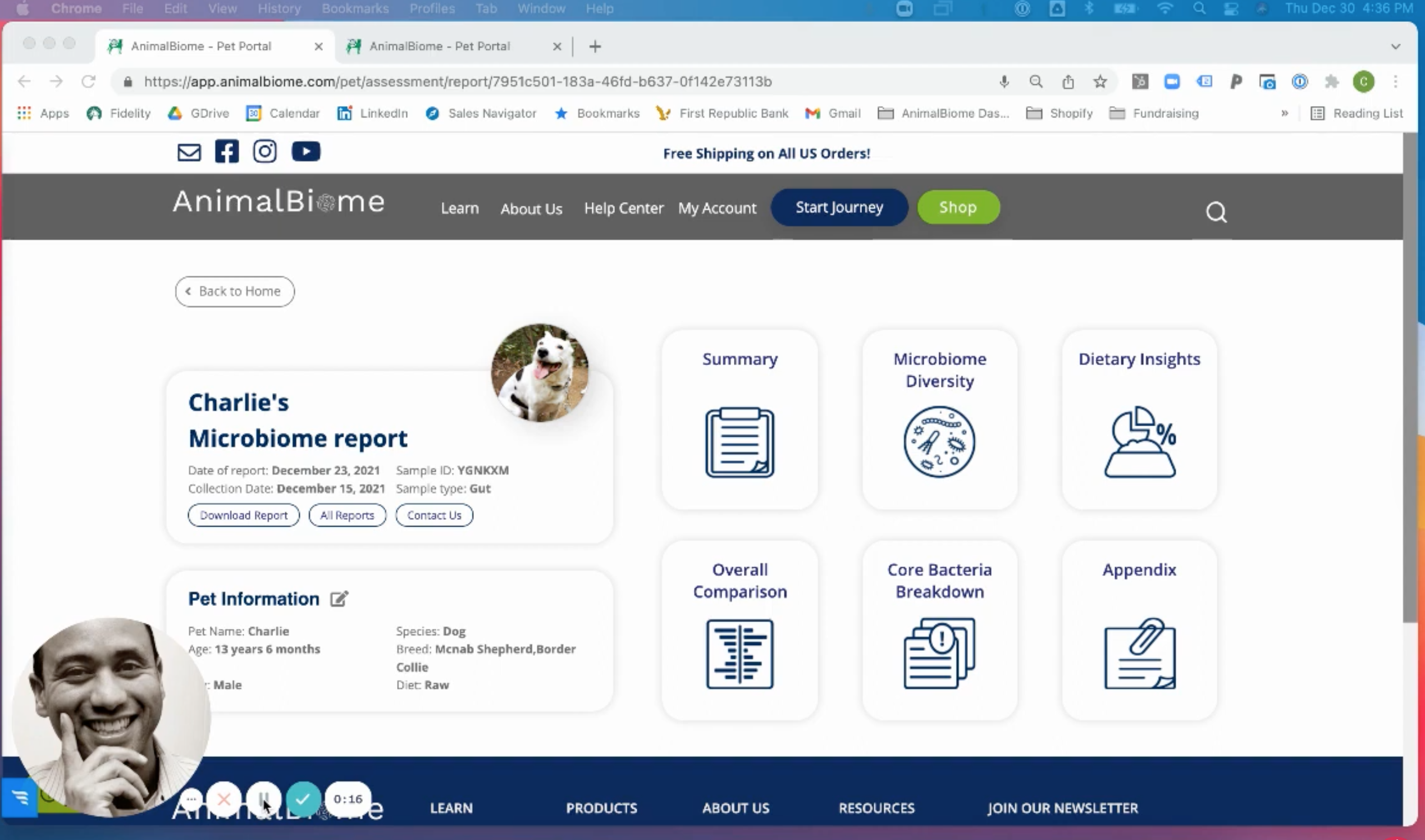Open Spotlight search in the menu bar
The height and width of the screenshot is (840, 1425).
click(x=1199, y=8)
